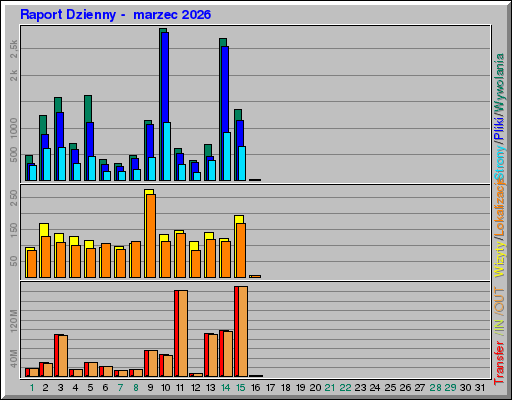
Task: Select green day label 28
Action: pyautogui.click(x=435, y=388)
